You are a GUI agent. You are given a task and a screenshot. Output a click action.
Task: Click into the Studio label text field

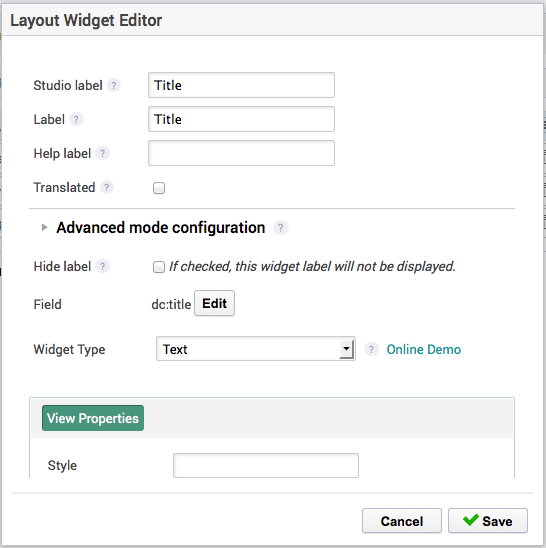pyautogui.click(x=242, y=85)
